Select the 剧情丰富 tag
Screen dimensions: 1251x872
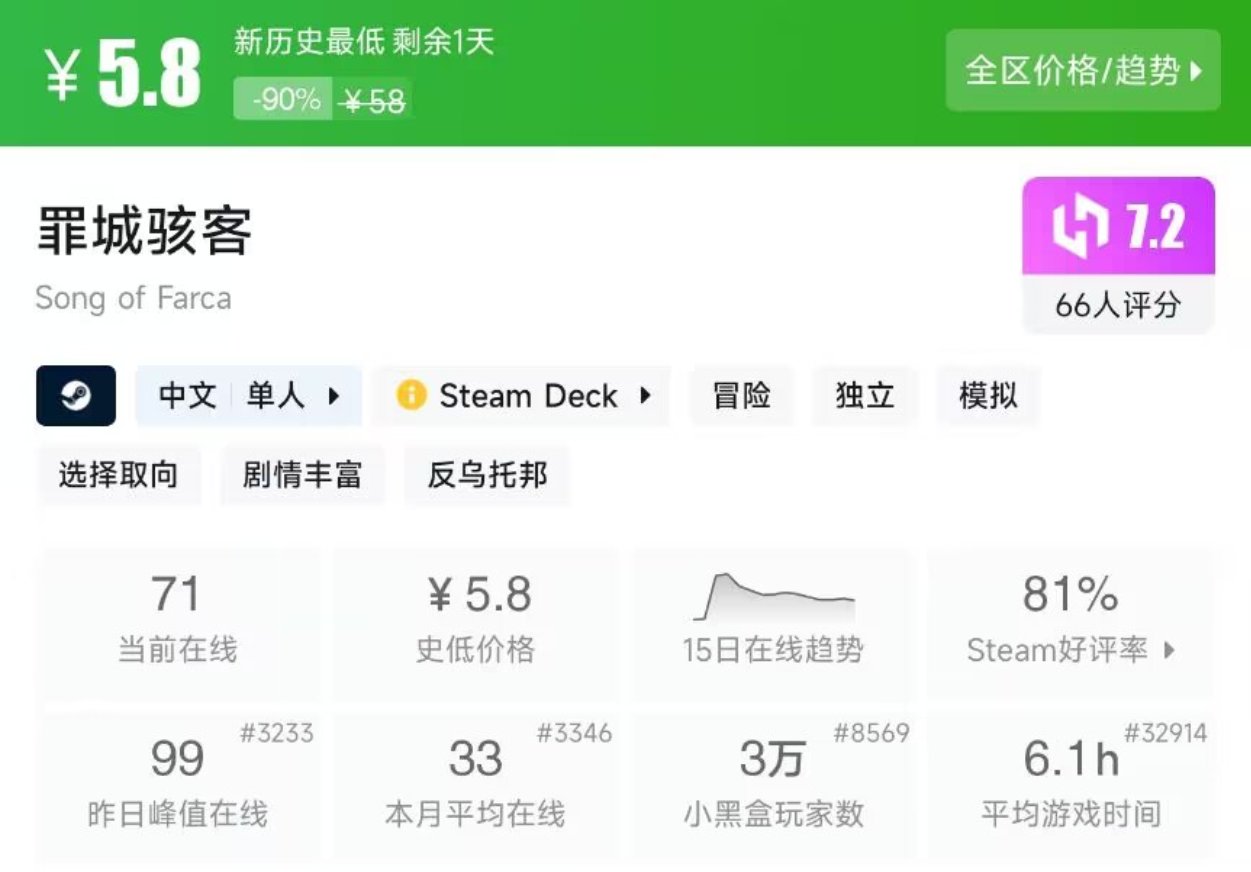click(x=303, y=476)
